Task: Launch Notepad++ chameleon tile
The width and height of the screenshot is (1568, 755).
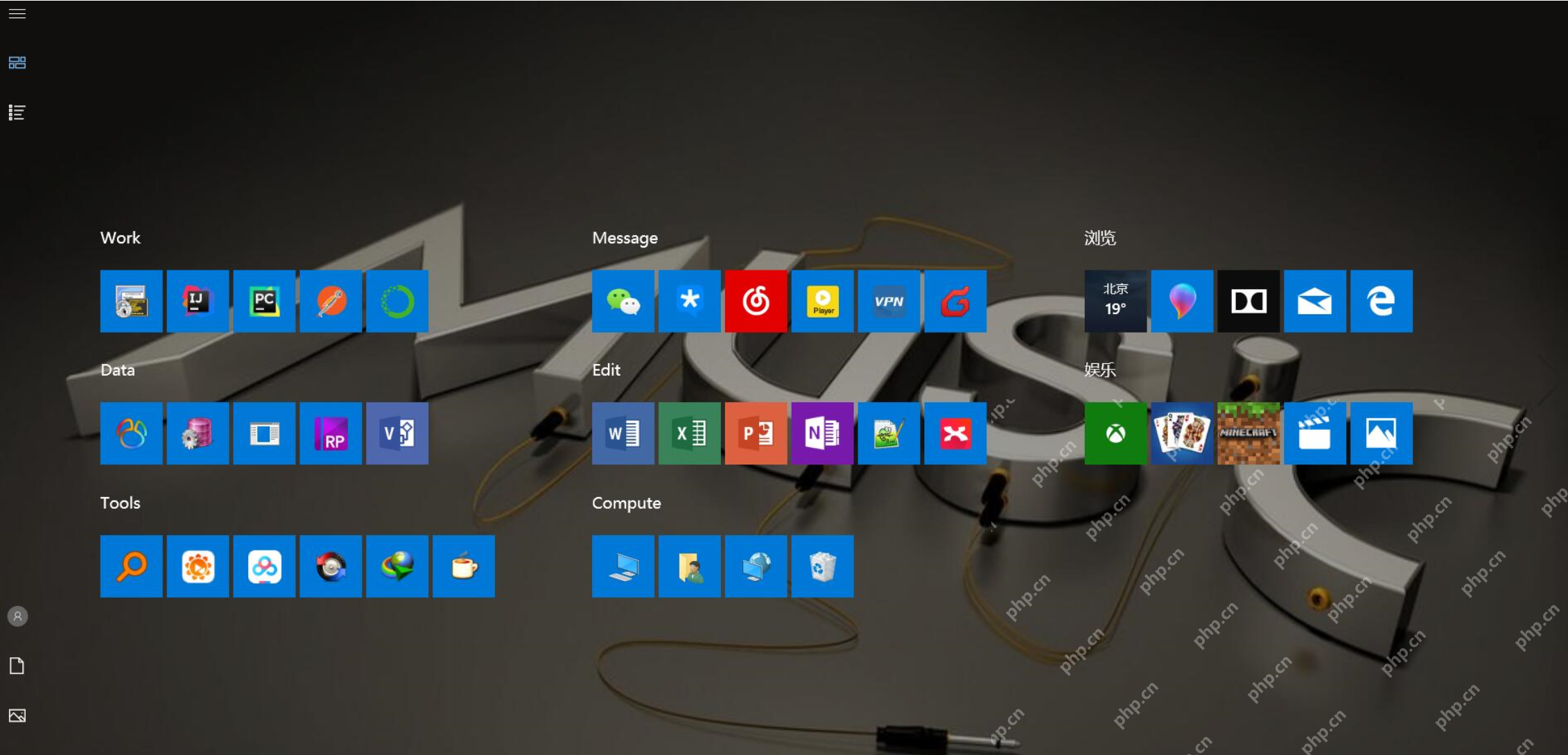Action: (x=889, y=433)
